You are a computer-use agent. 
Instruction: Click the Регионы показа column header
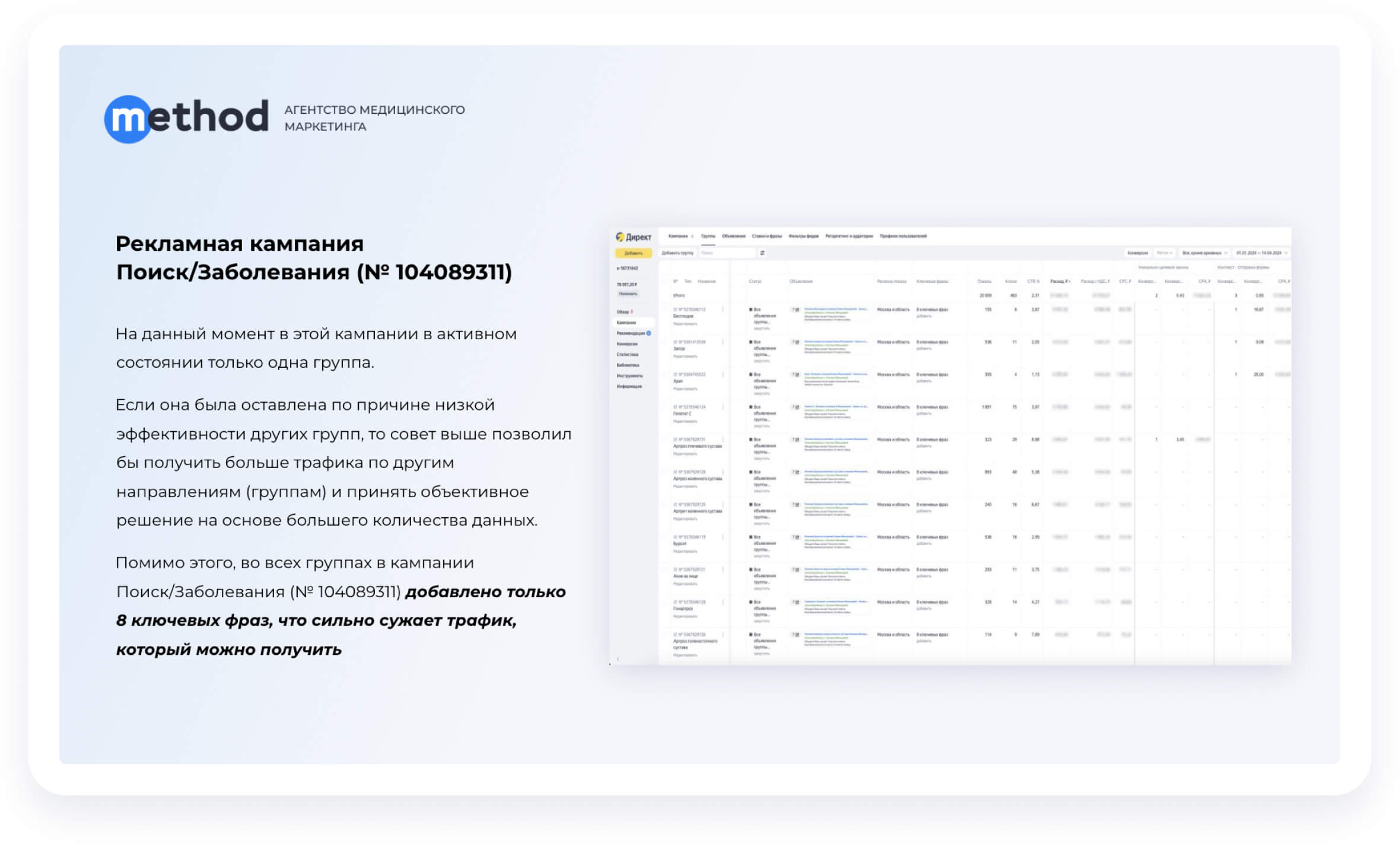pos(891,282)
